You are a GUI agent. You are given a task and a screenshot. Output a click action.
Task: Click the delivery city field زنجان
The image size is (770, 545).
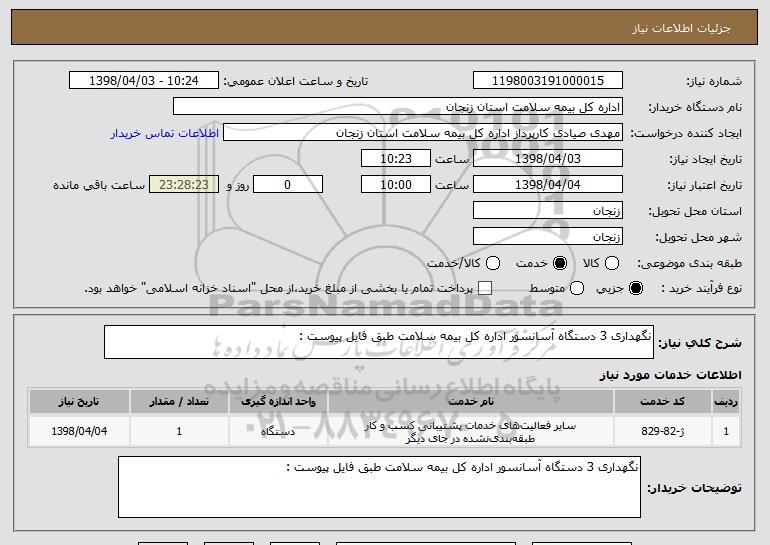point(548,237)
